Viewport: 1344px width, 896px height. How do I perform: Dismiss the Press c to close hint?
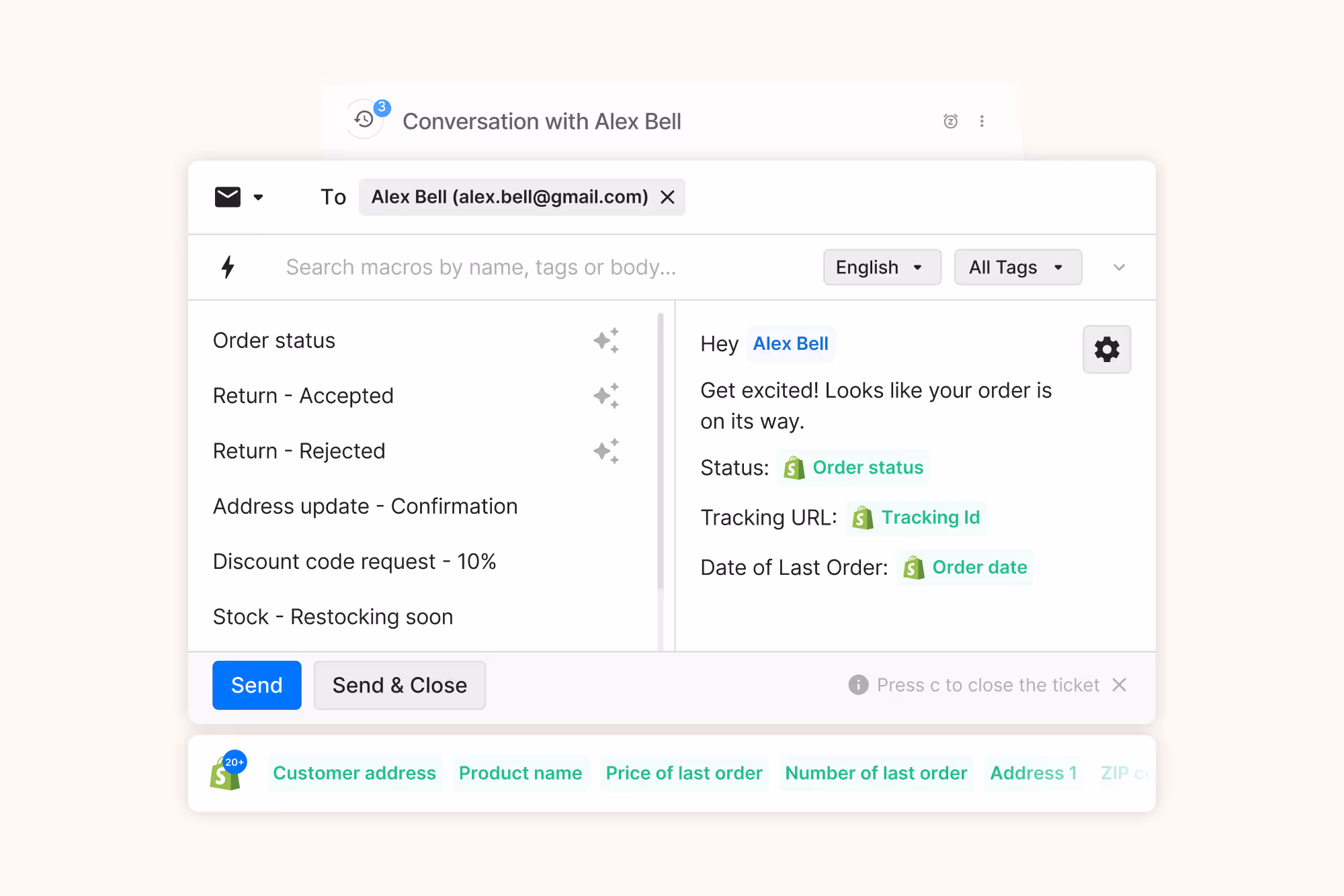pos(1119,685)
